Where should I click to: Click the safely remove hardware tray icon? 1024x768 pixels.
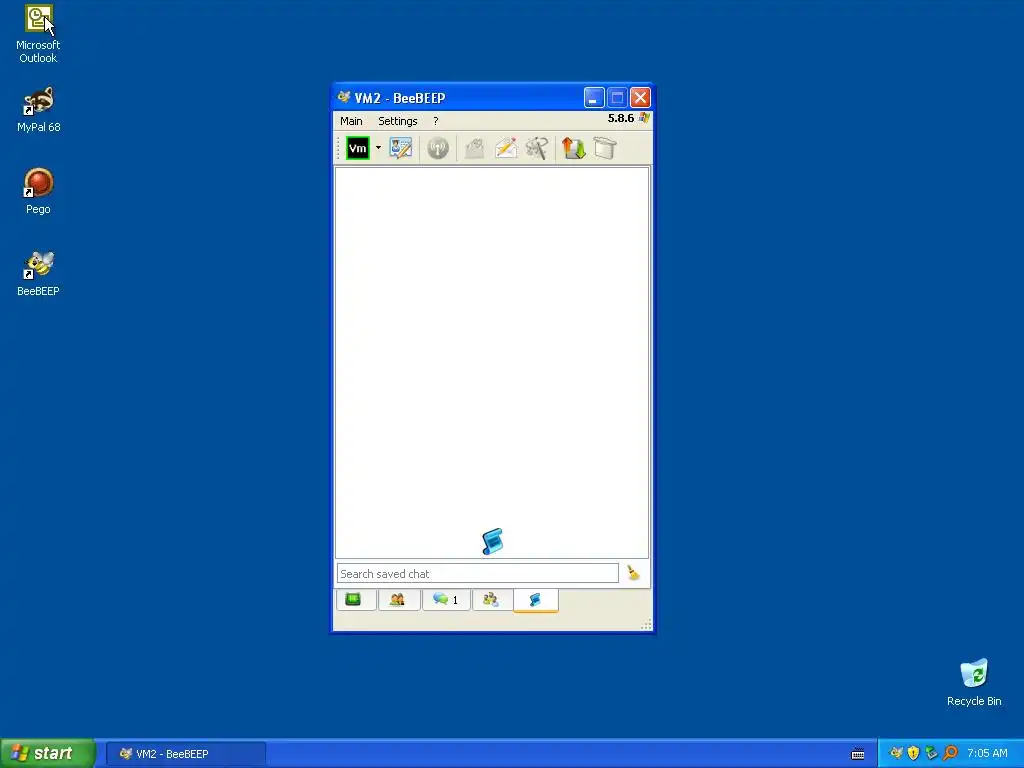pos(931,754)
